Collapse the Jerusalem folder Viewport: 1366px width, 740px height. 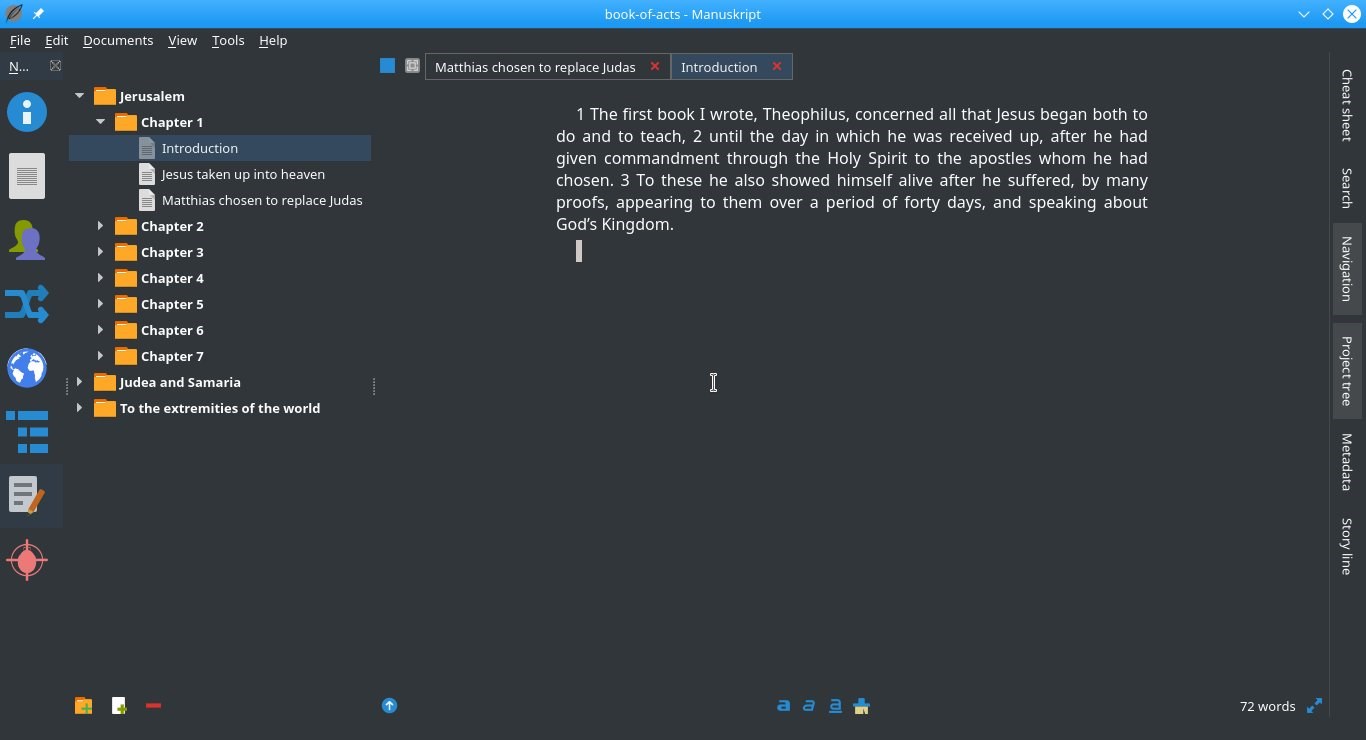pyautogui.click(x=79, y=96)
